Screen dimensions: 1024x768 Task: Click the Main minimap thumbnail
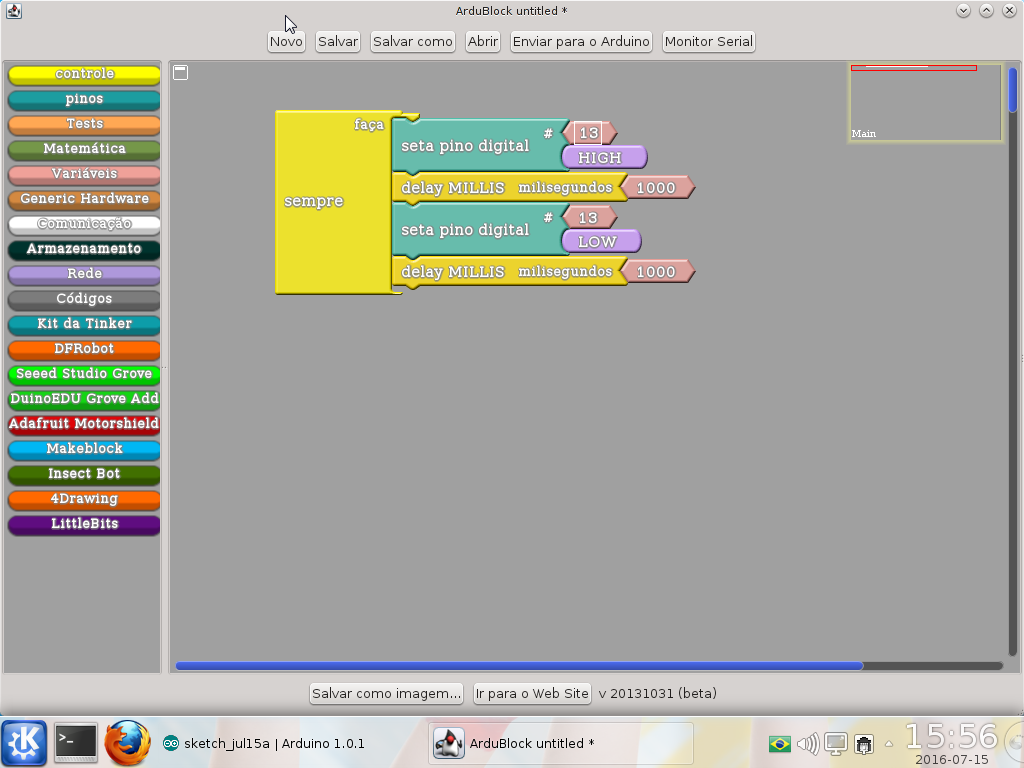click(925, 103)
